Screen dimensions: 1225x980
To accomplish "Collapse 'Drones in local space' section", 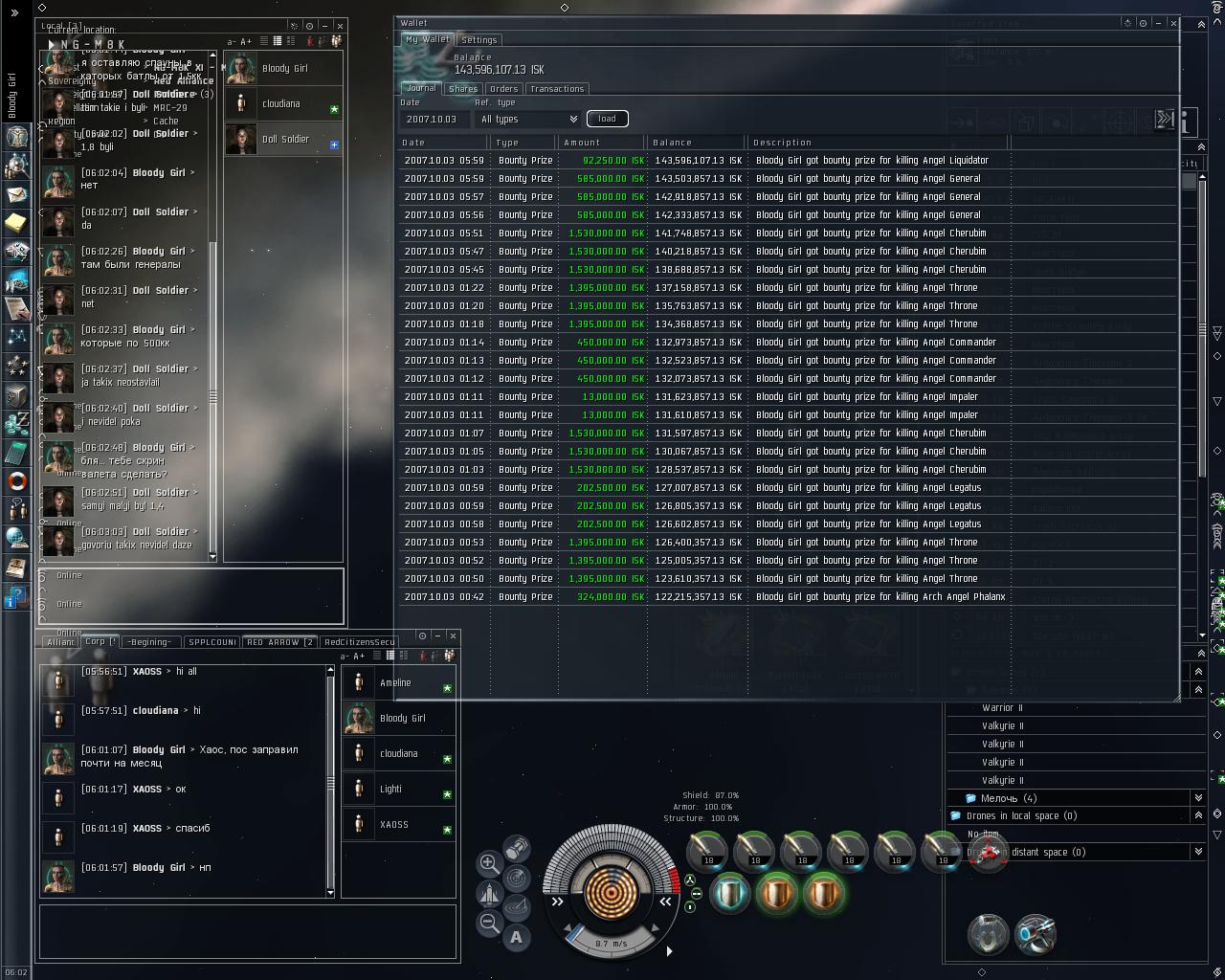I will click(x=1197, y=815).
